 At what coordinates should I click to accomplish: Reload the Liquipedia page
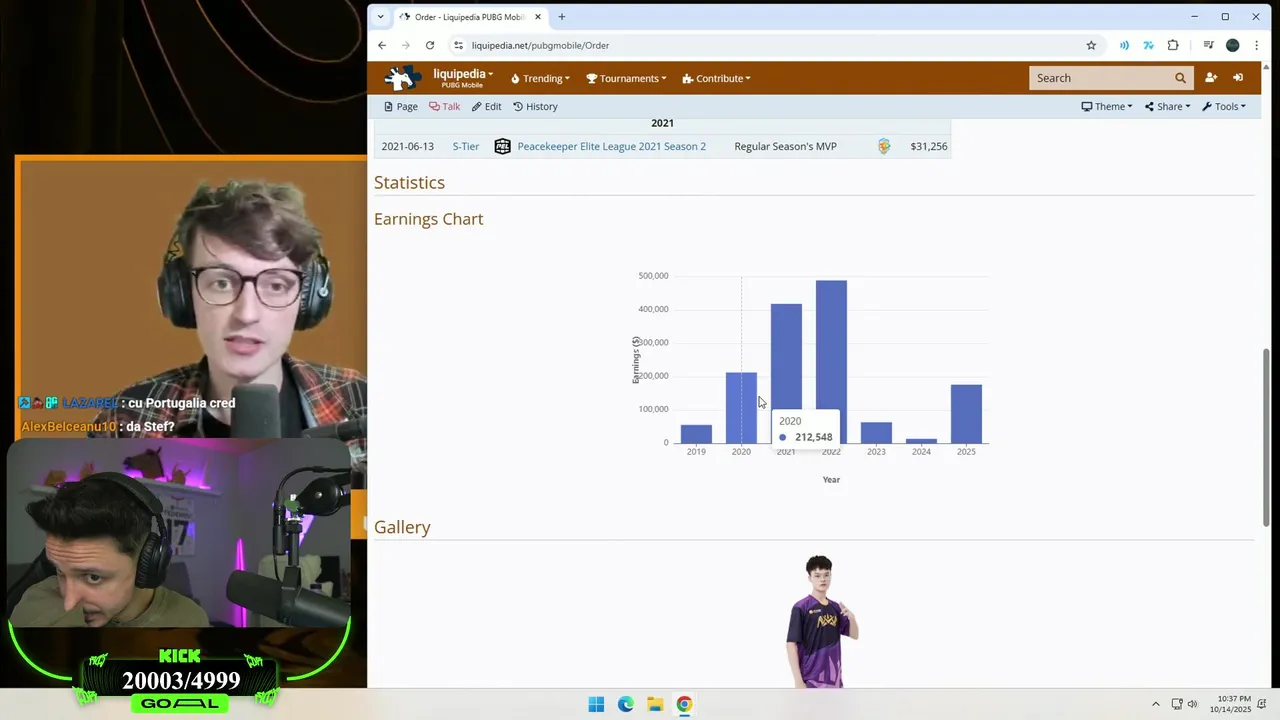430,45
